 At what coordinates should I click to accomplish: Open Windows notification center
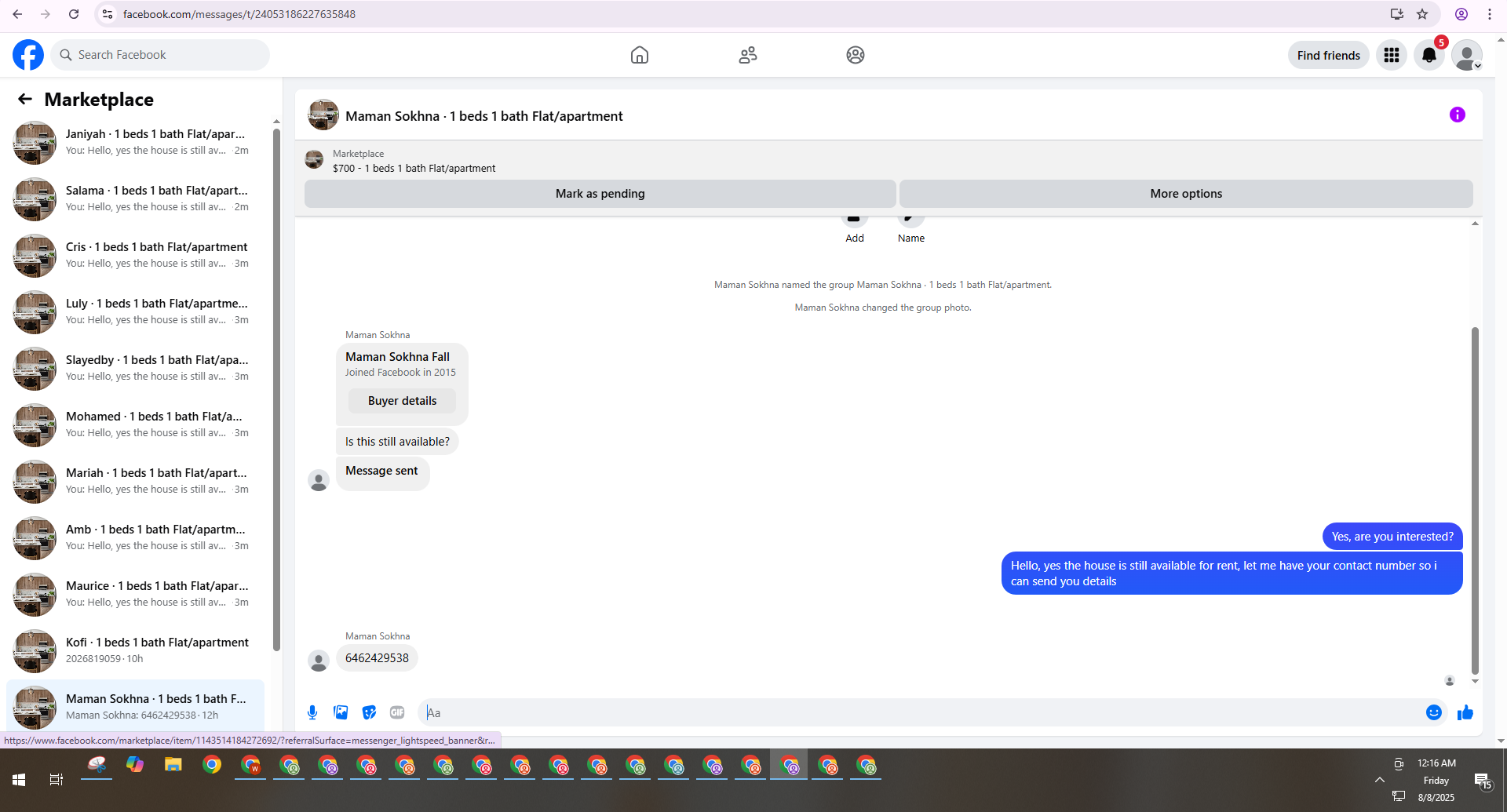click(1483, 781)
